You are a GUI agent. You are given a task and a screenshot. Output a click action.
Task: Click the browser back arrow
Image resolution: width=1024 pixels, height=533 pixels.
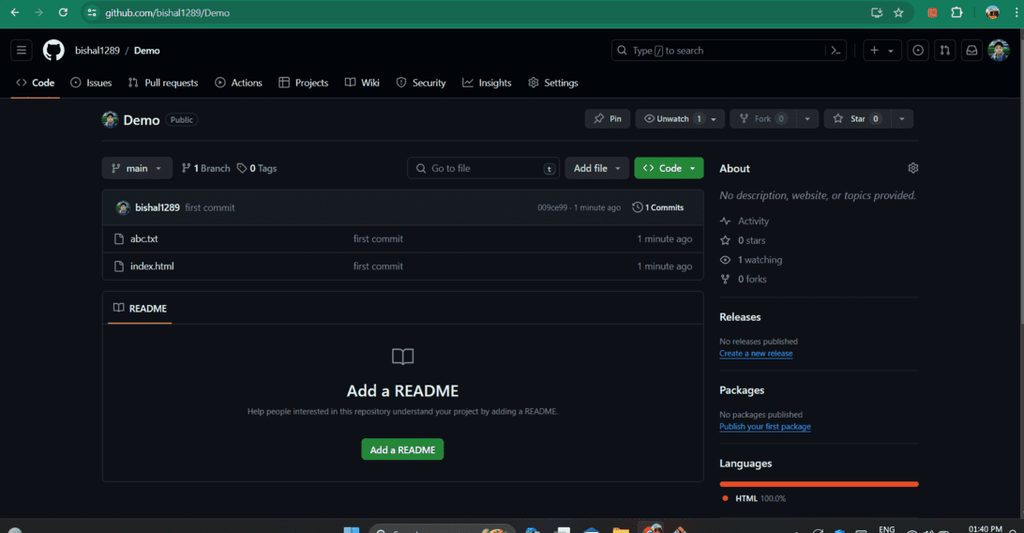pos(15,12)
